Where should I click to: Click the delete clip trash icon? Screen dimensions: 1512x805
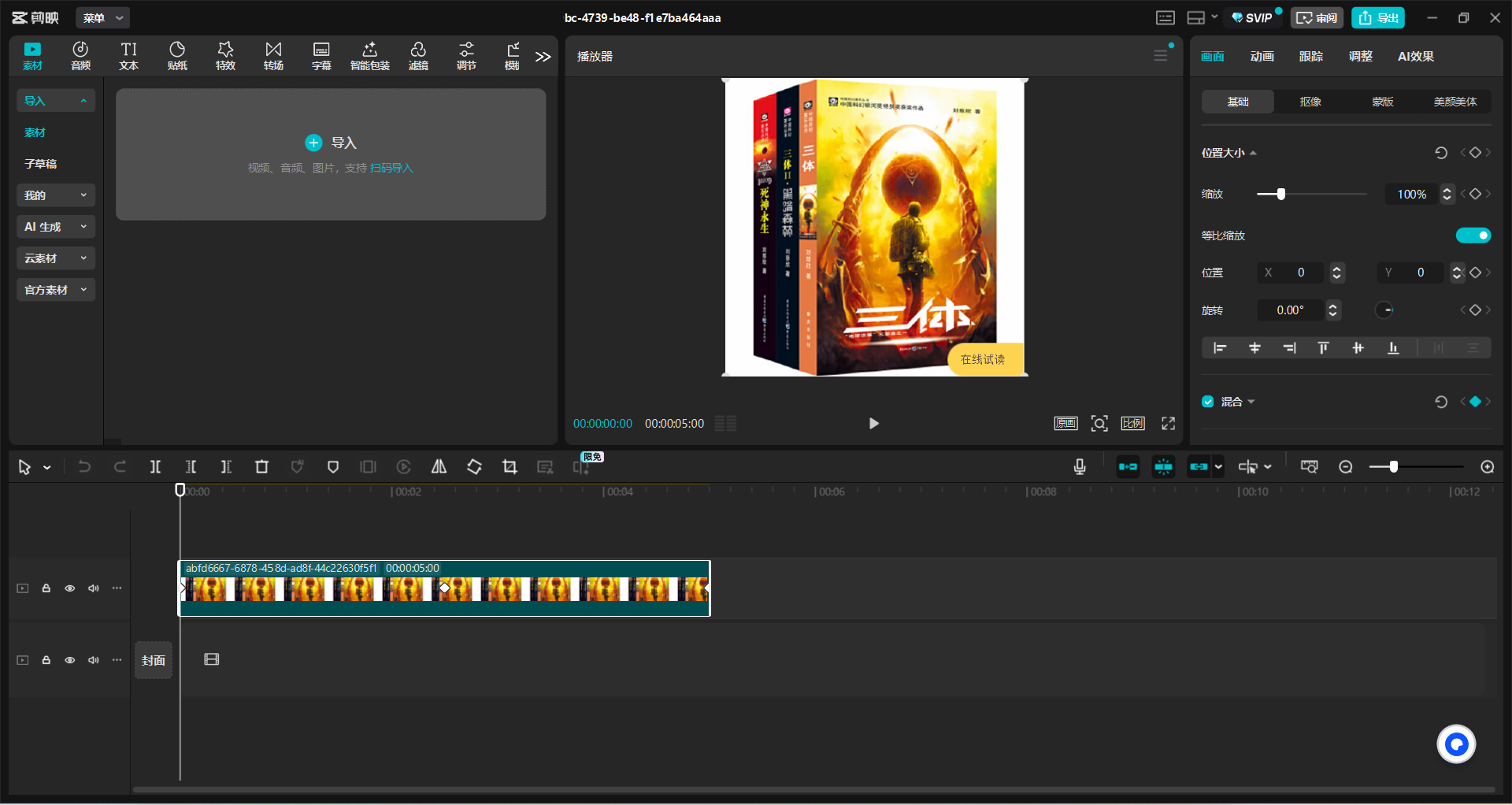261,467
